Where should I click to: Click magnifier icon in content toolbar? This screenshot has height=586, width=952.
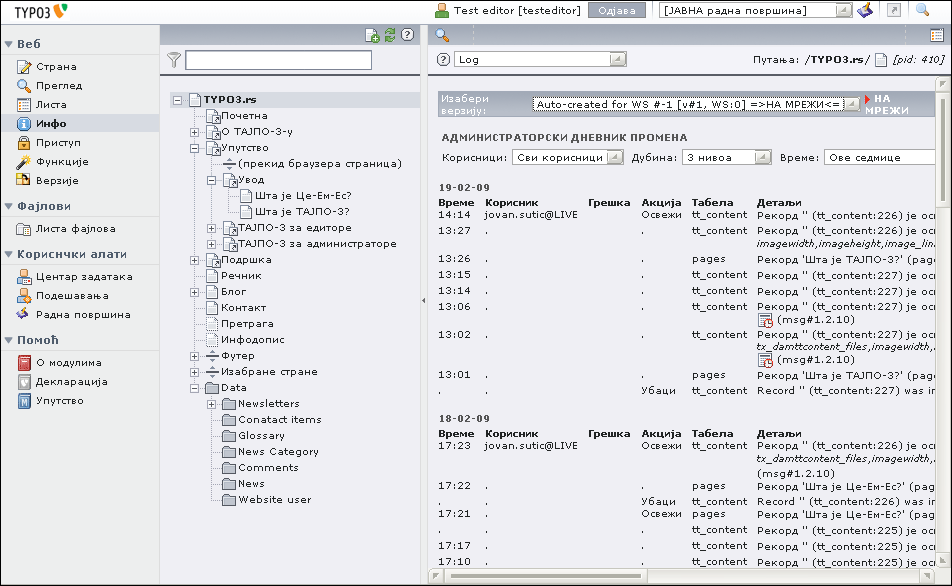pos(442,35)
